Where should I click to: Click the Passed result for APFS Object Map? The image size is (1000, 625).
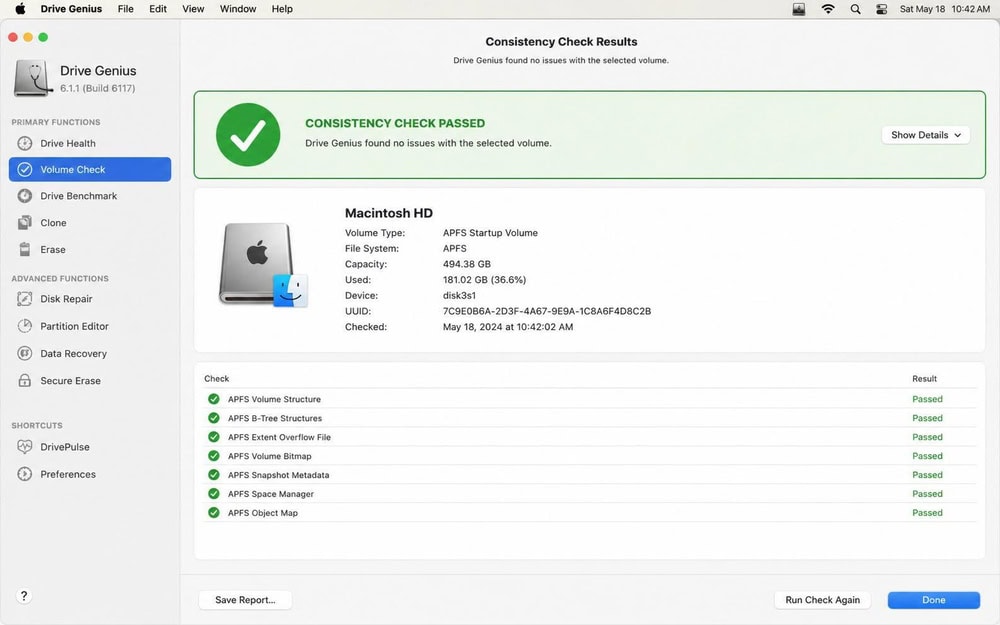point(927,513)
